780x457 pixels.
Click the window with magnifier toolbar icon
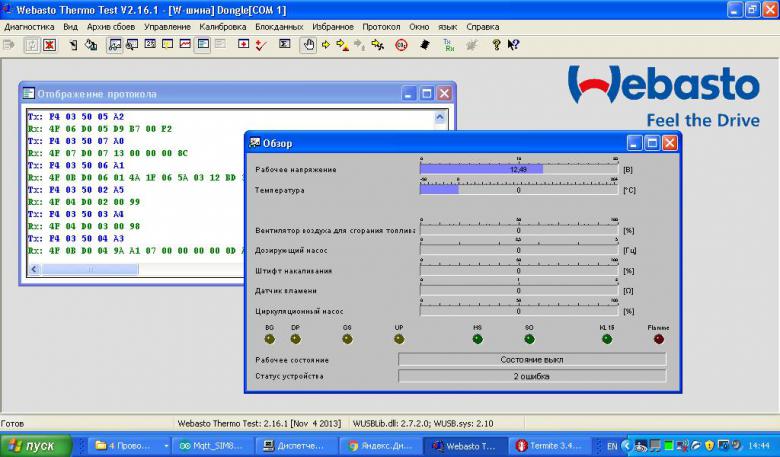[x=132, y=45]
